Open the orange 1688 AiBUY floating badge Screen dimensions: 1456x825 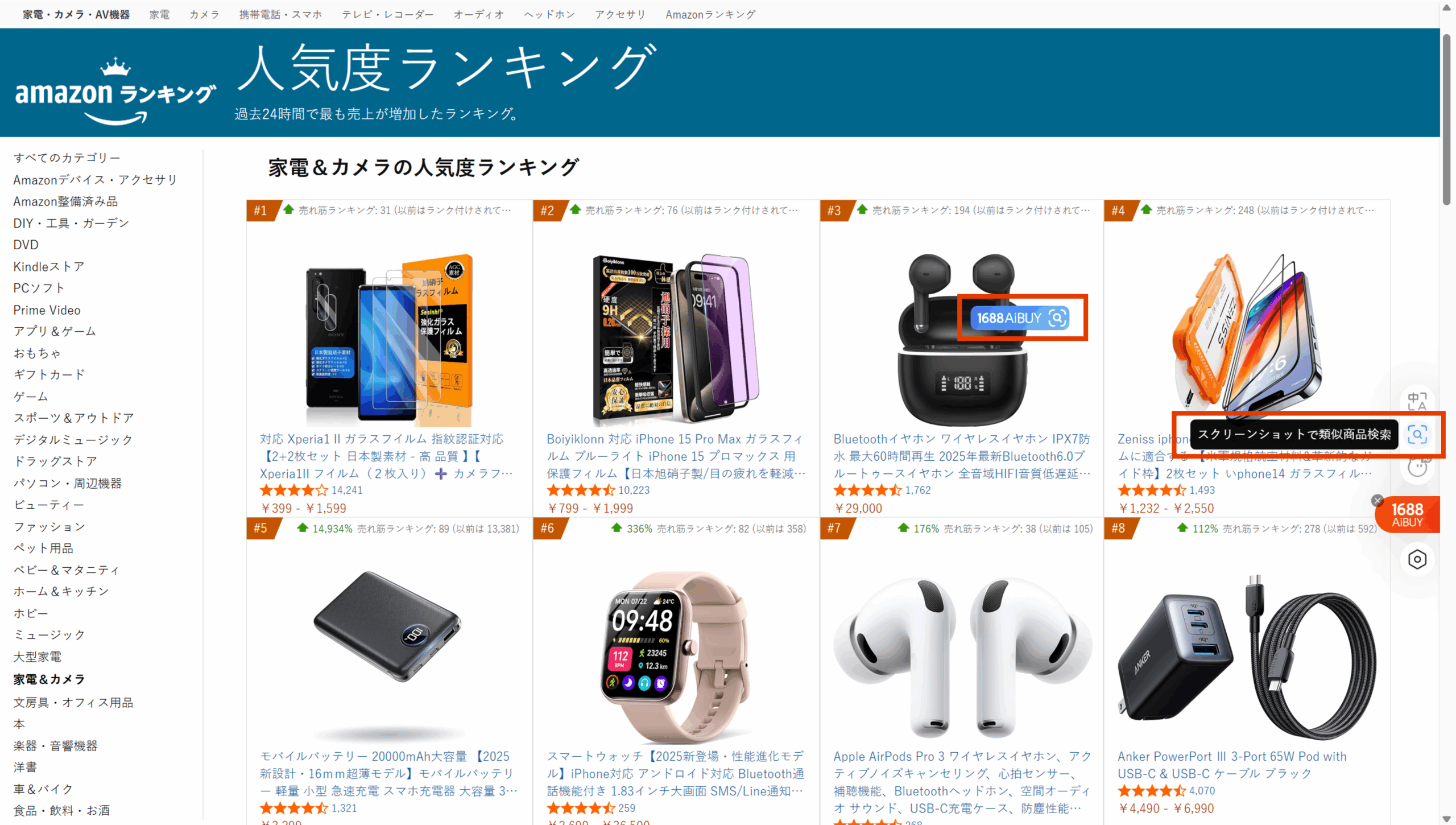(x=1408, y=514)
